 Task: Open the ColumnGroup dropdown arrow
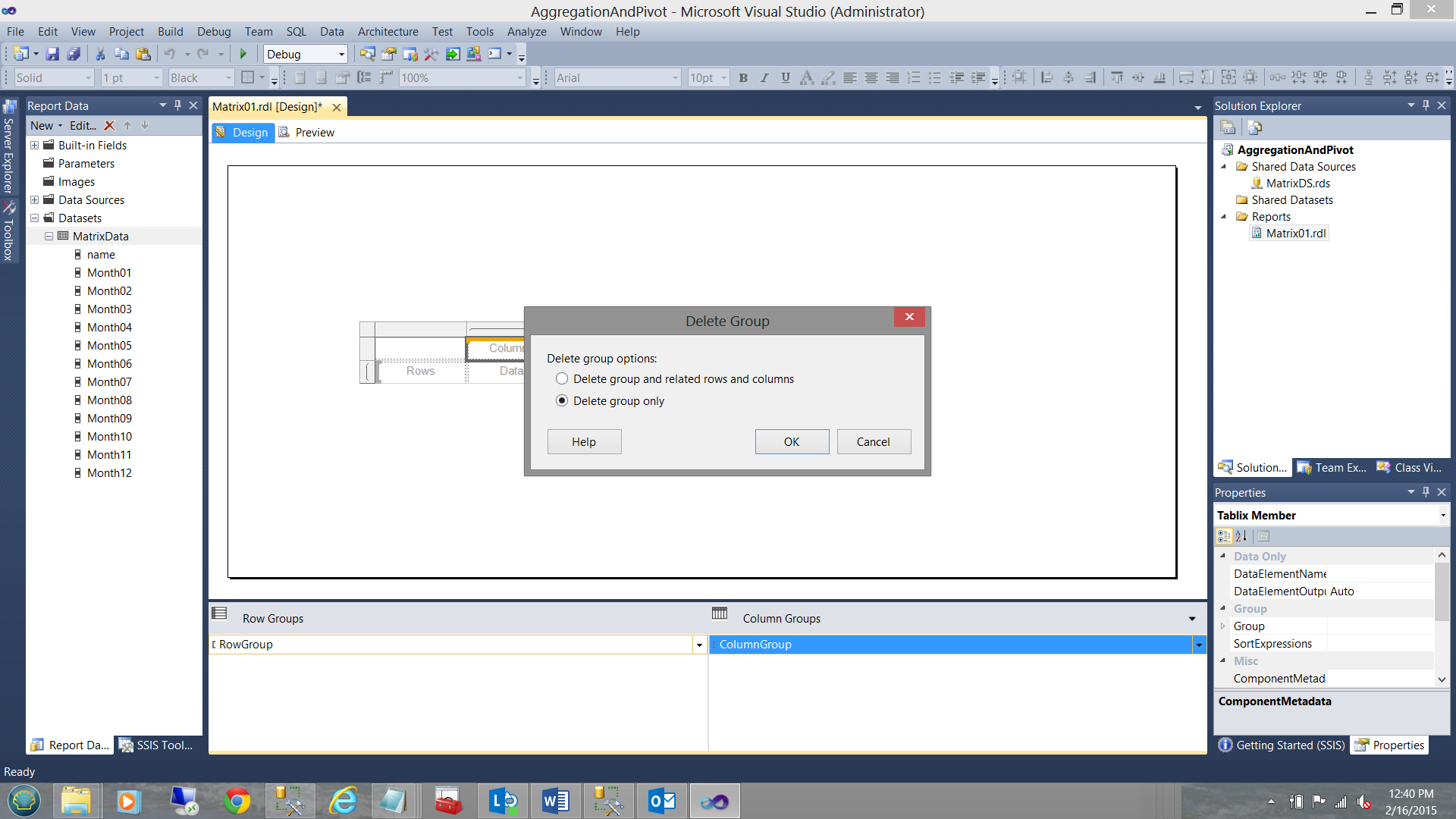coord(1199,645)
